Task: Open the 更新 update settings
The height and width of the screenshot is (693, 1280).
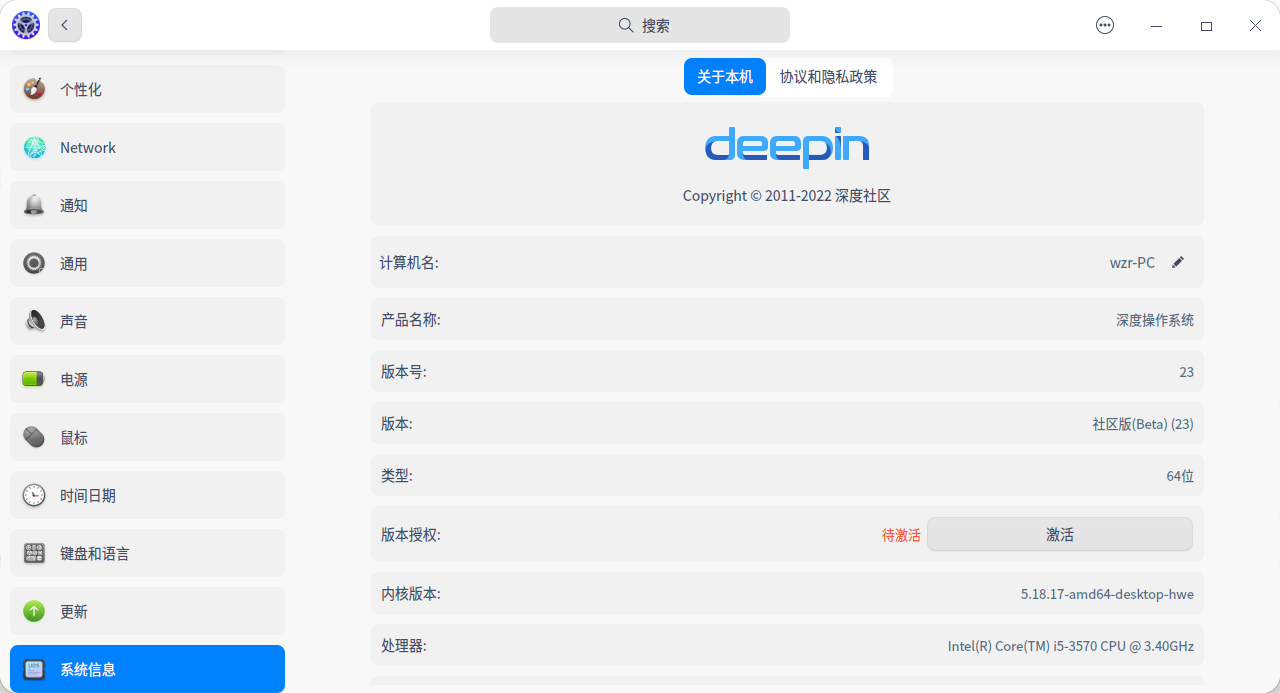Action: tap(75, 611)
